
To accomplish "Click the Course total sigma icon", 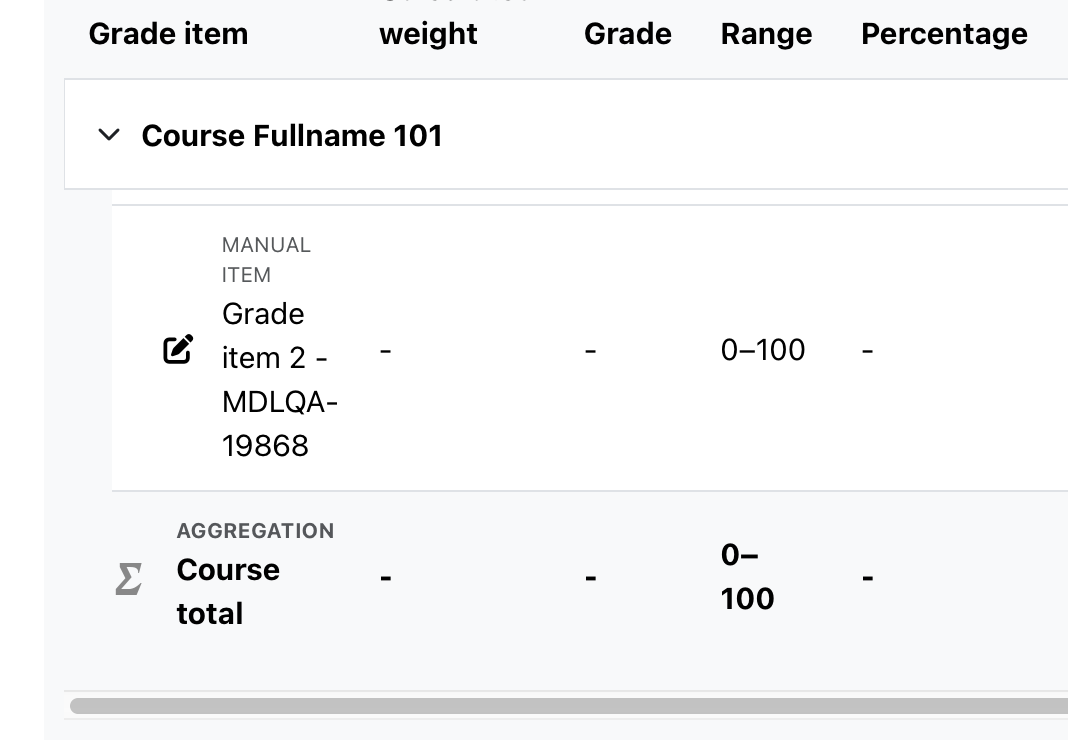I will [129, 578].
